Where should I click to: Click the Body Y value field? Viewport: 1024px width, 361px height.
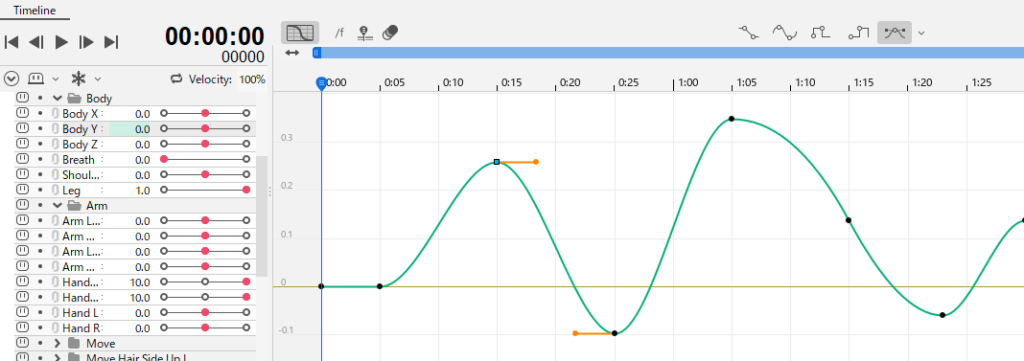130,129
